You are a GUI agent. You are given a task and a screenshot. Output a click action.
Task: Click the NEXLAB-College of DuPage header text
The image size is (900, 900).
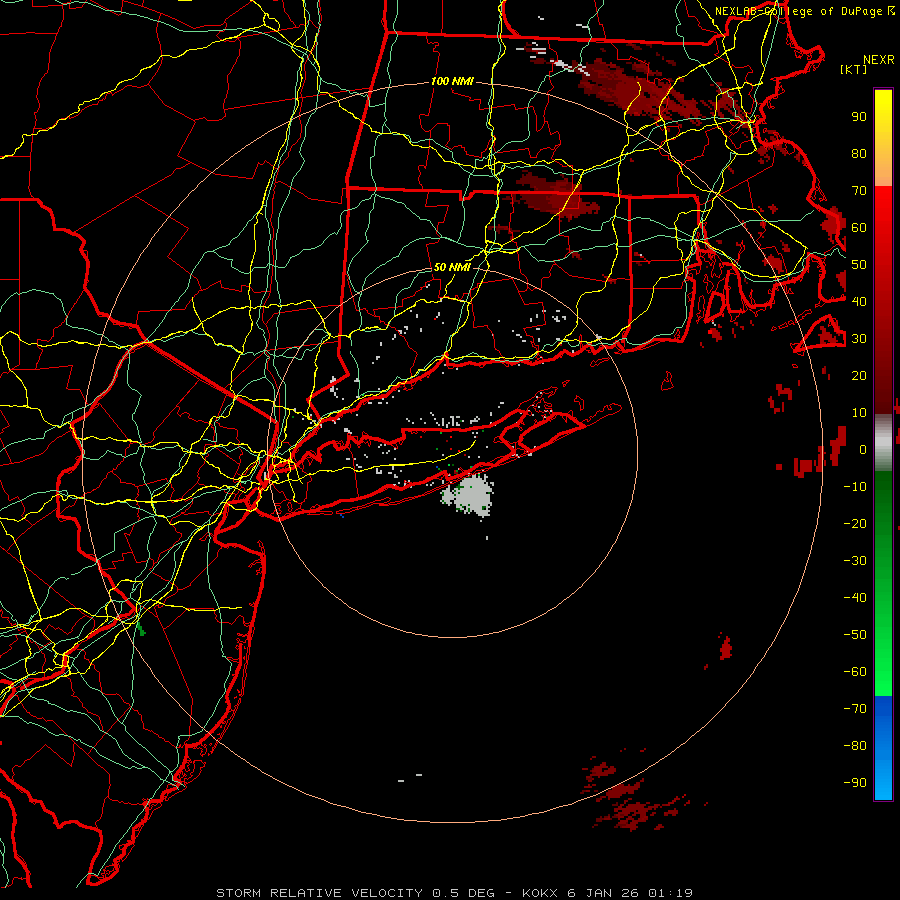click(x=804, y=11)
